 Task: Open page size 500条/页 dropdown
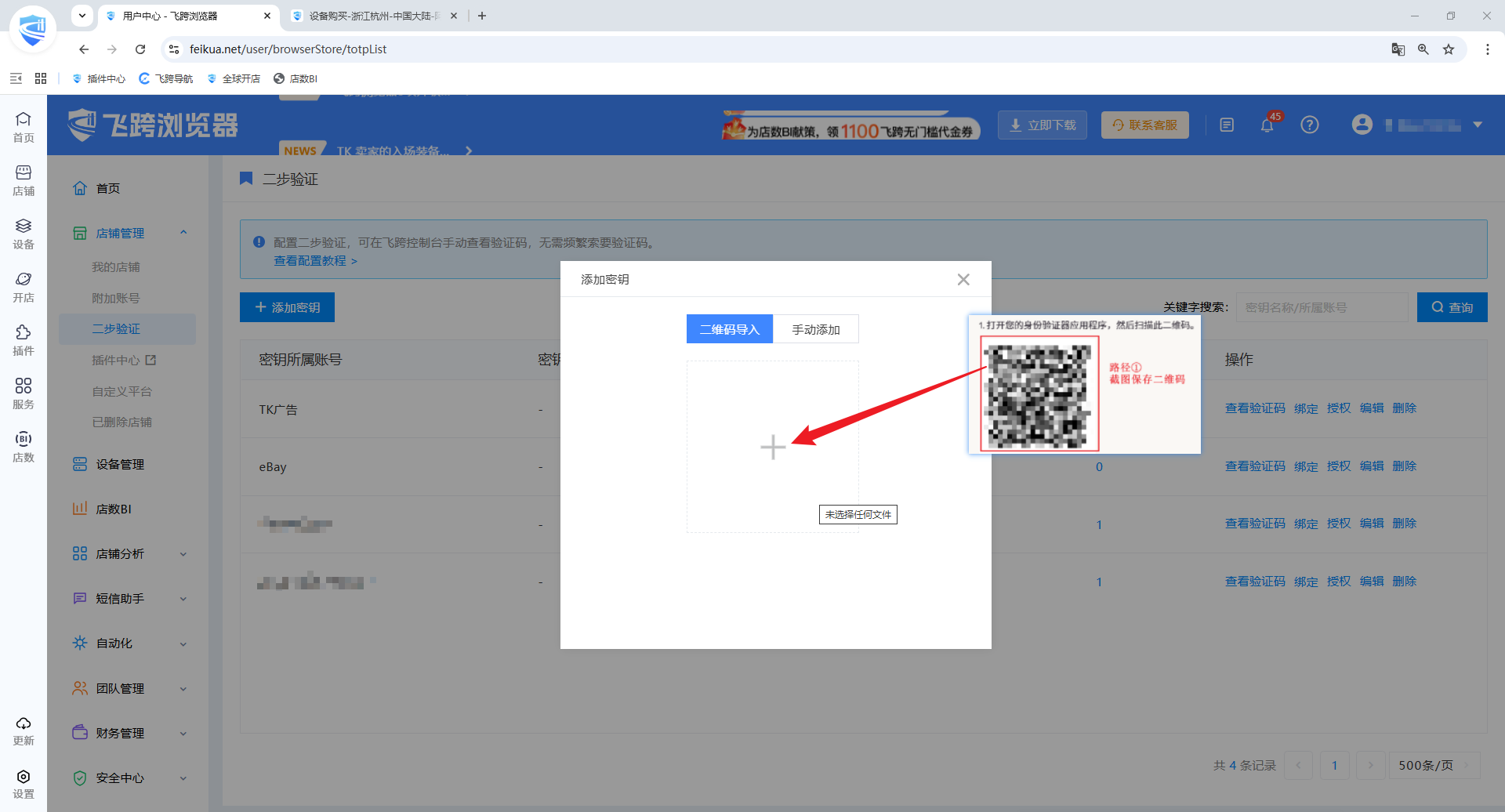pos(1434,765)
